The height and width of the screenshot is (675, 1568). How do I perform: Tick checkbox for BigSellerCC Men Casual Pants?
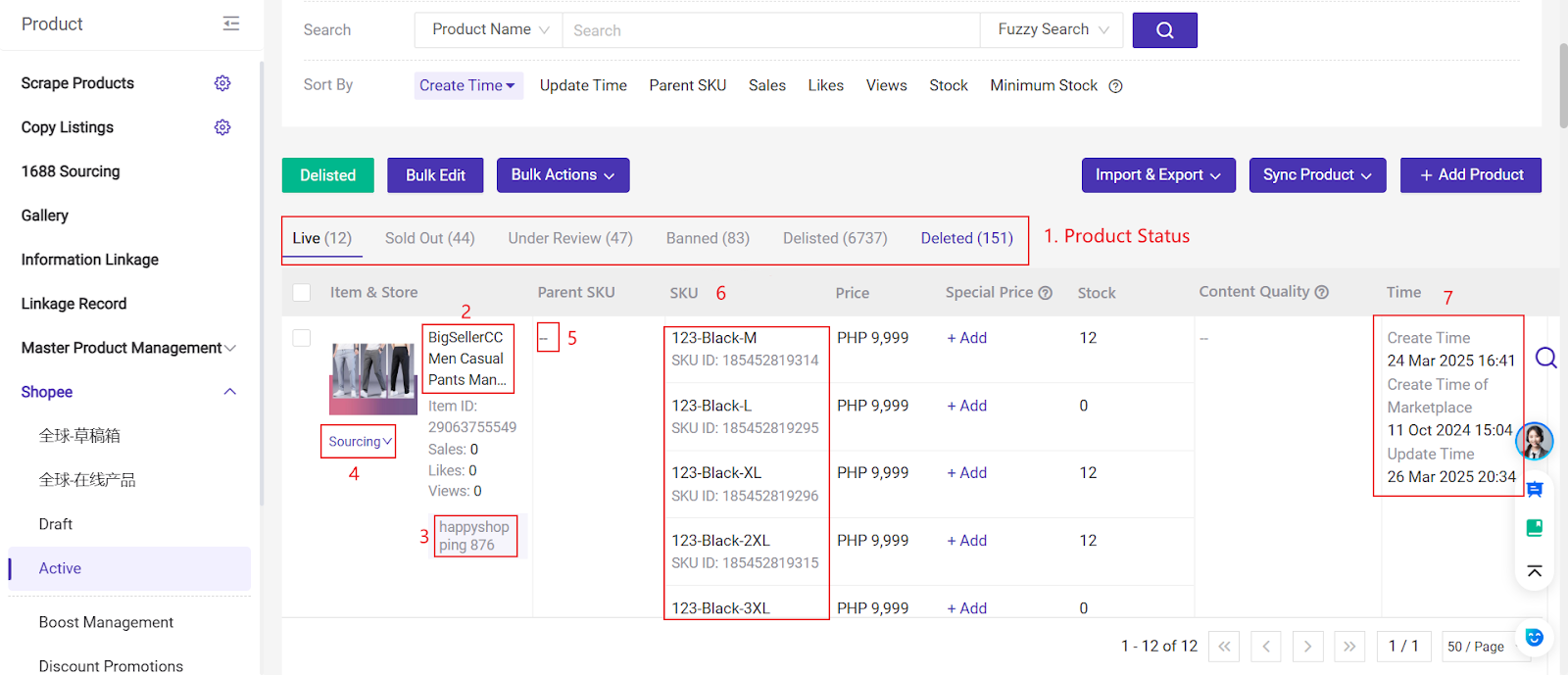click(x=302, y=338)
